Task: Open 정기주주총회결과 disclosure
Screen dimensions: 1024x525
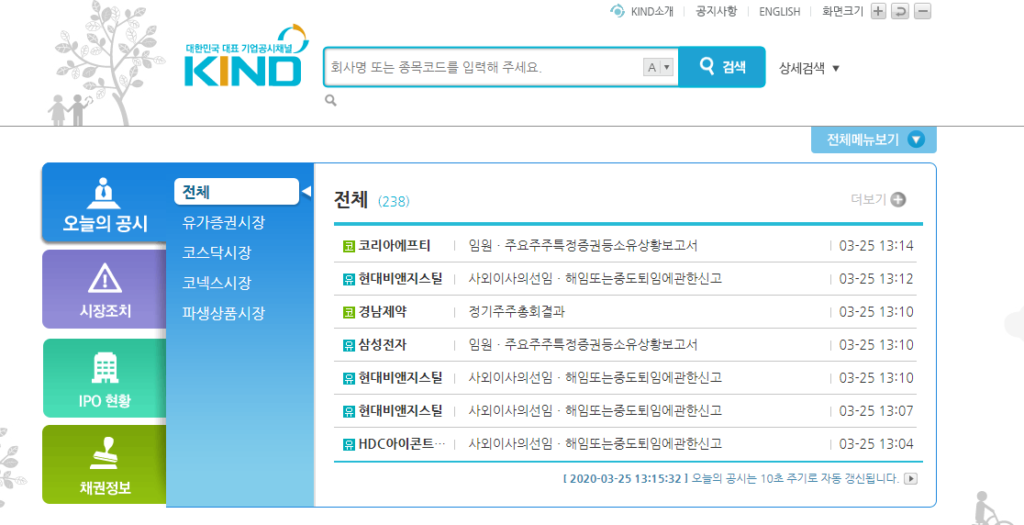Action: coord(517,312)
